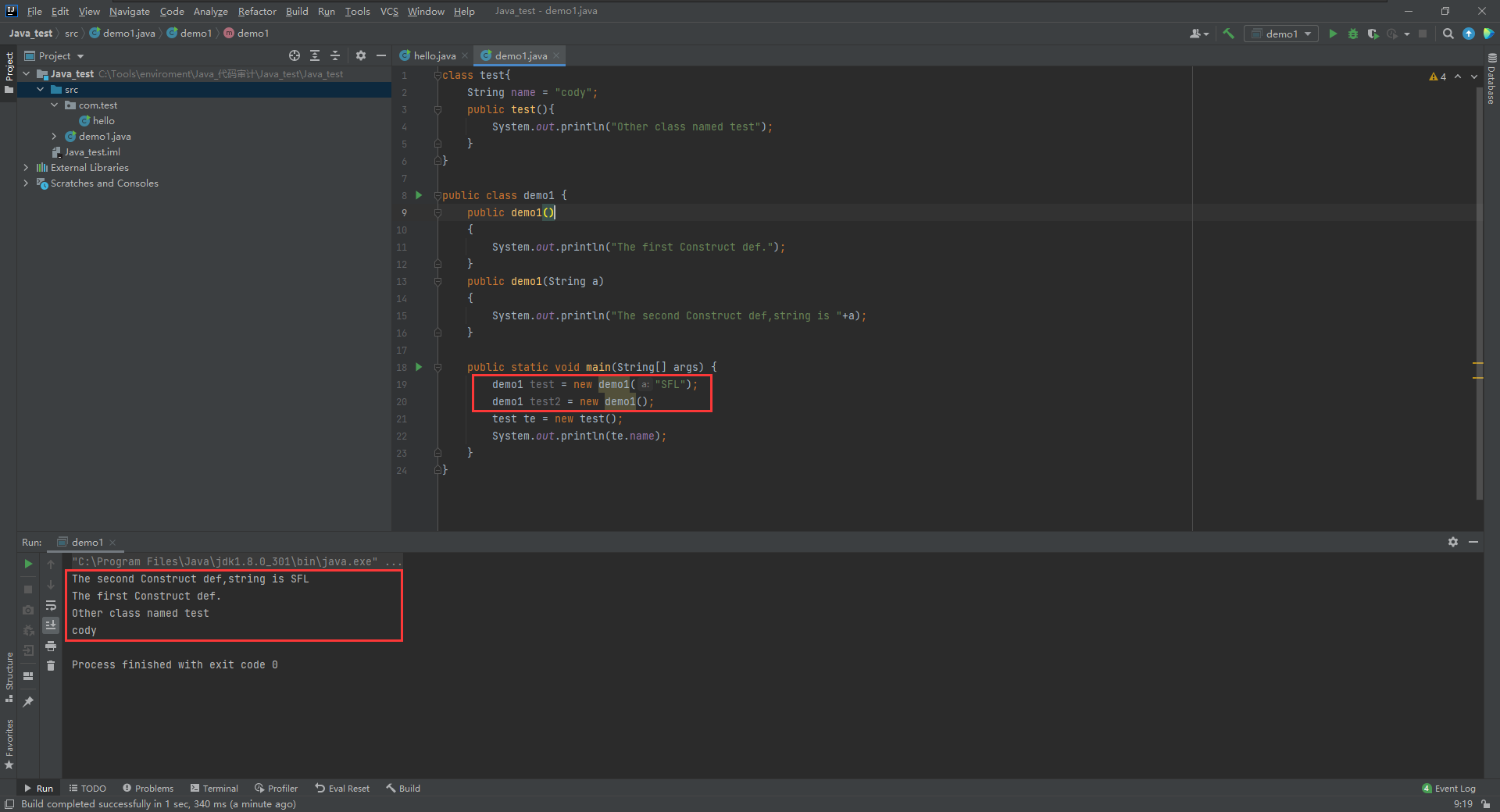Expand all items in the Project panel
Viewport: 1500px width, 812px height.
315,55
